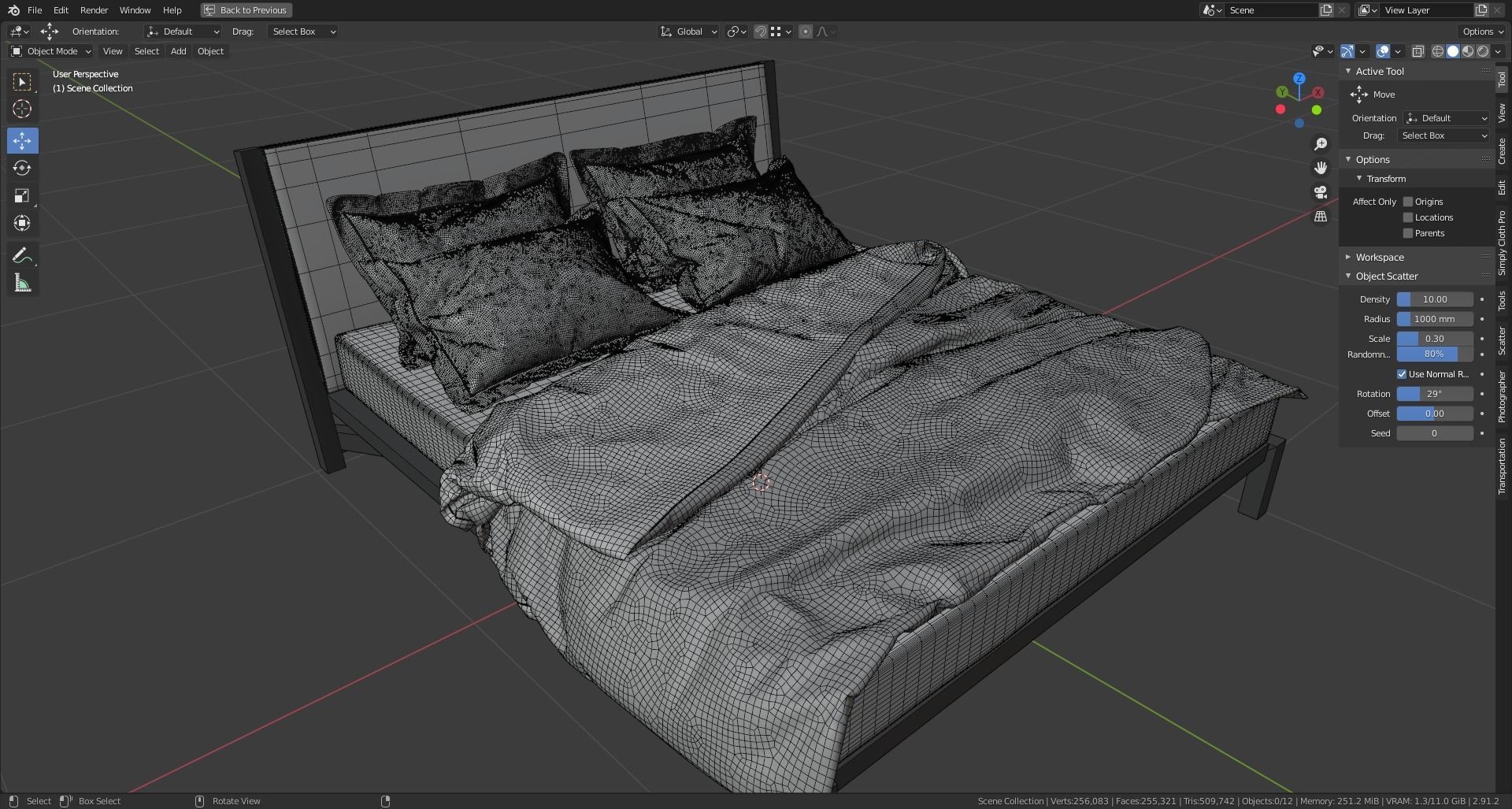Toggle proportional editing
Viewport: 1512px width, 809px height.
click(x=805, y=32)
